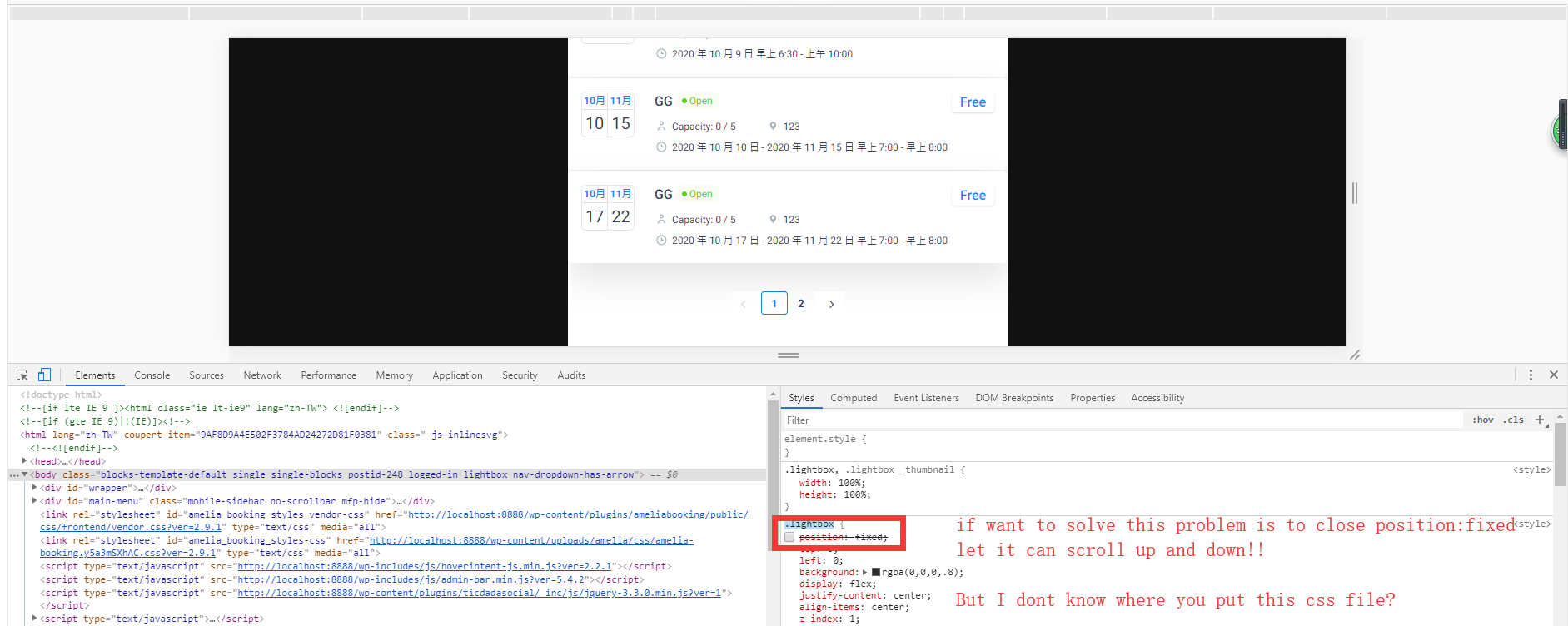Viewport: 1568px width, 626px height.
Task: Collapse the body element node
Action: pyautogui.click(x=25, y=474)
